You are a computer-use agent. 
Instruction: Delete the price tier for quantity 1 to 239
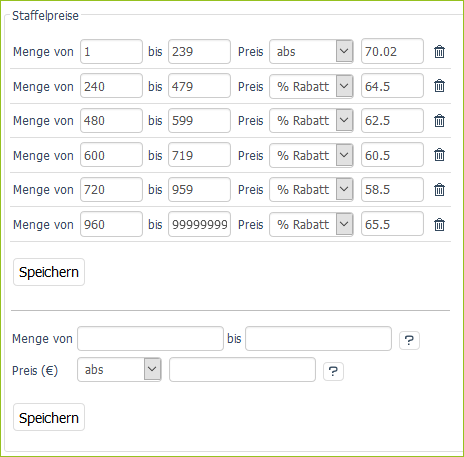439,52
